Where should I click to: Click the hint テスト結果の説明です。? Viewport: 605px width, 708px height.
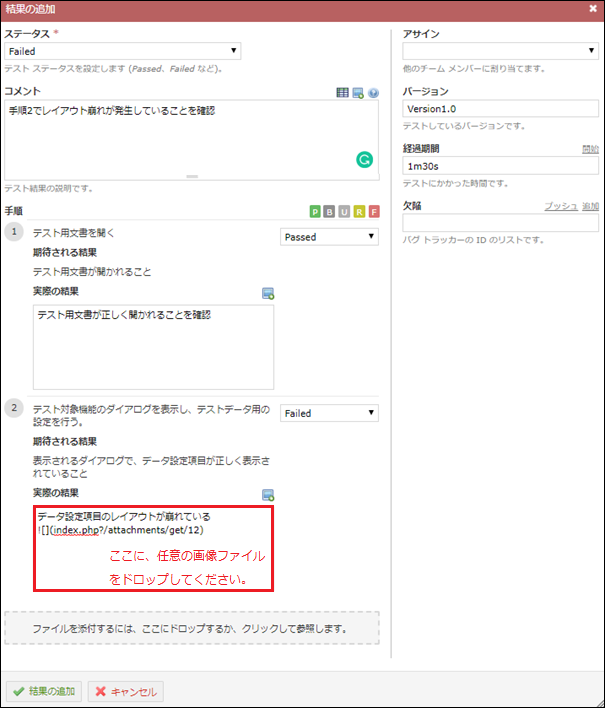tap(49, 188)
